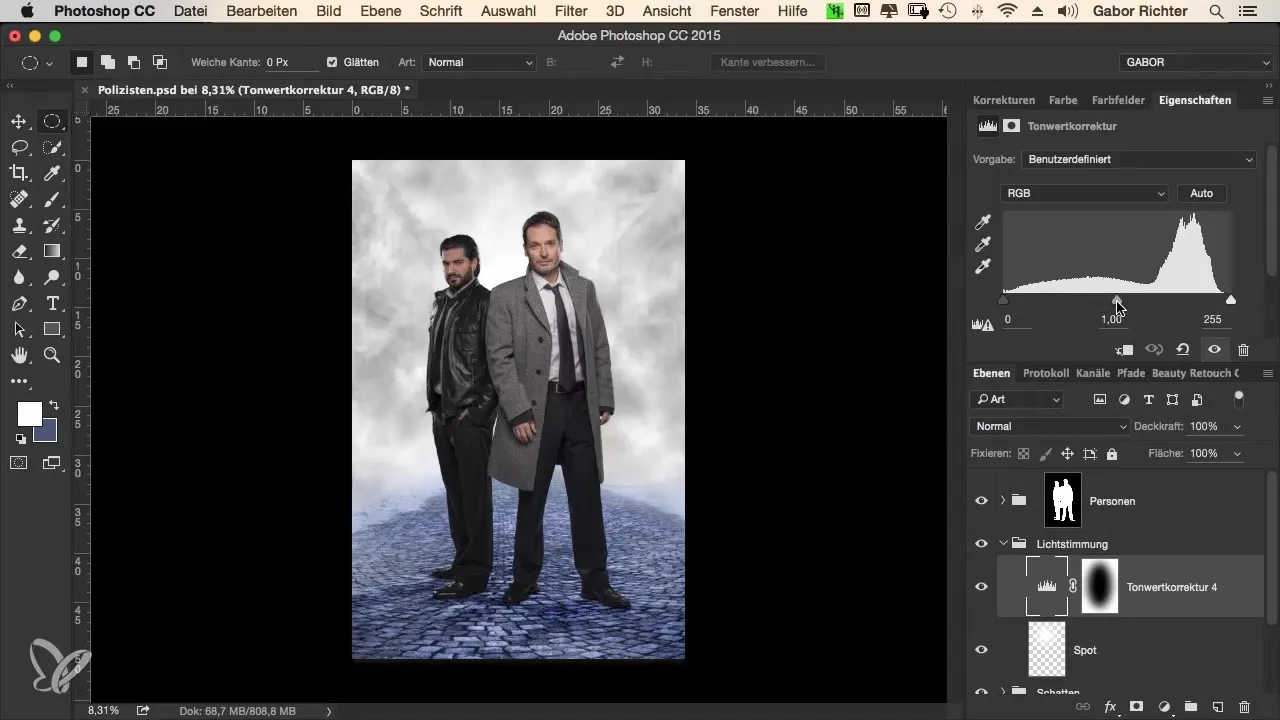Open the Ebene menu

pos(381,11)
